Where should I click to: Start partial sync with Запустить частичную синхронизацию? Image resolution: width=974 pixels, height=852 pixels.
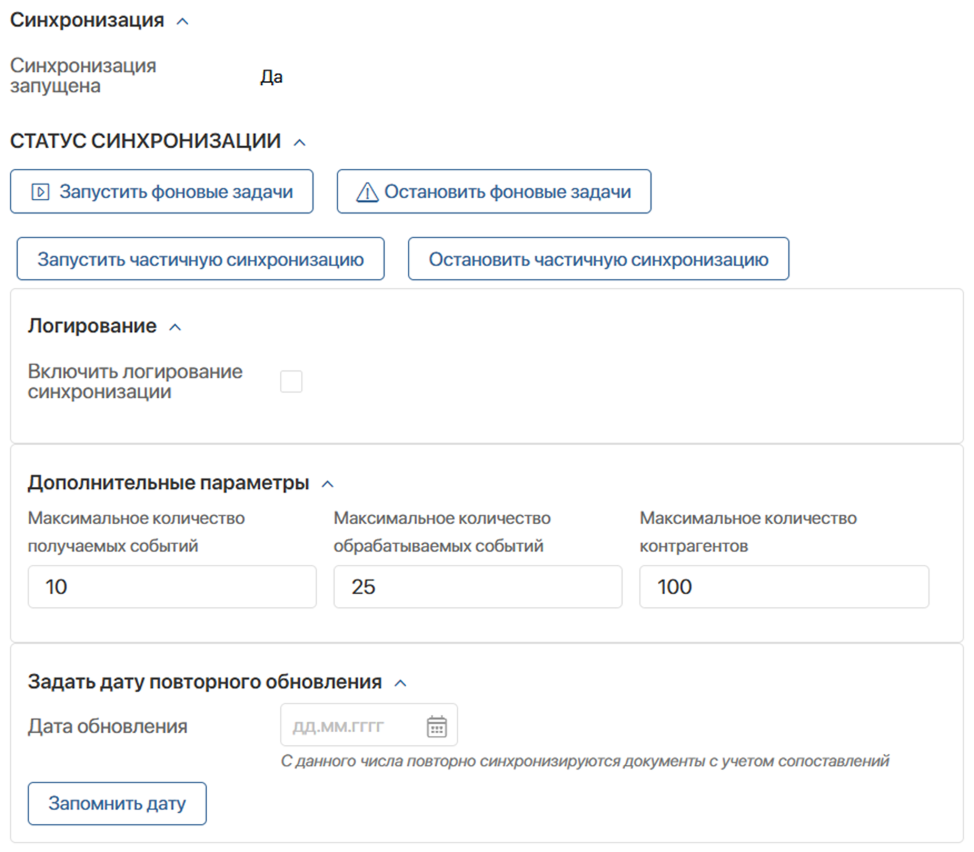(201, 259)
